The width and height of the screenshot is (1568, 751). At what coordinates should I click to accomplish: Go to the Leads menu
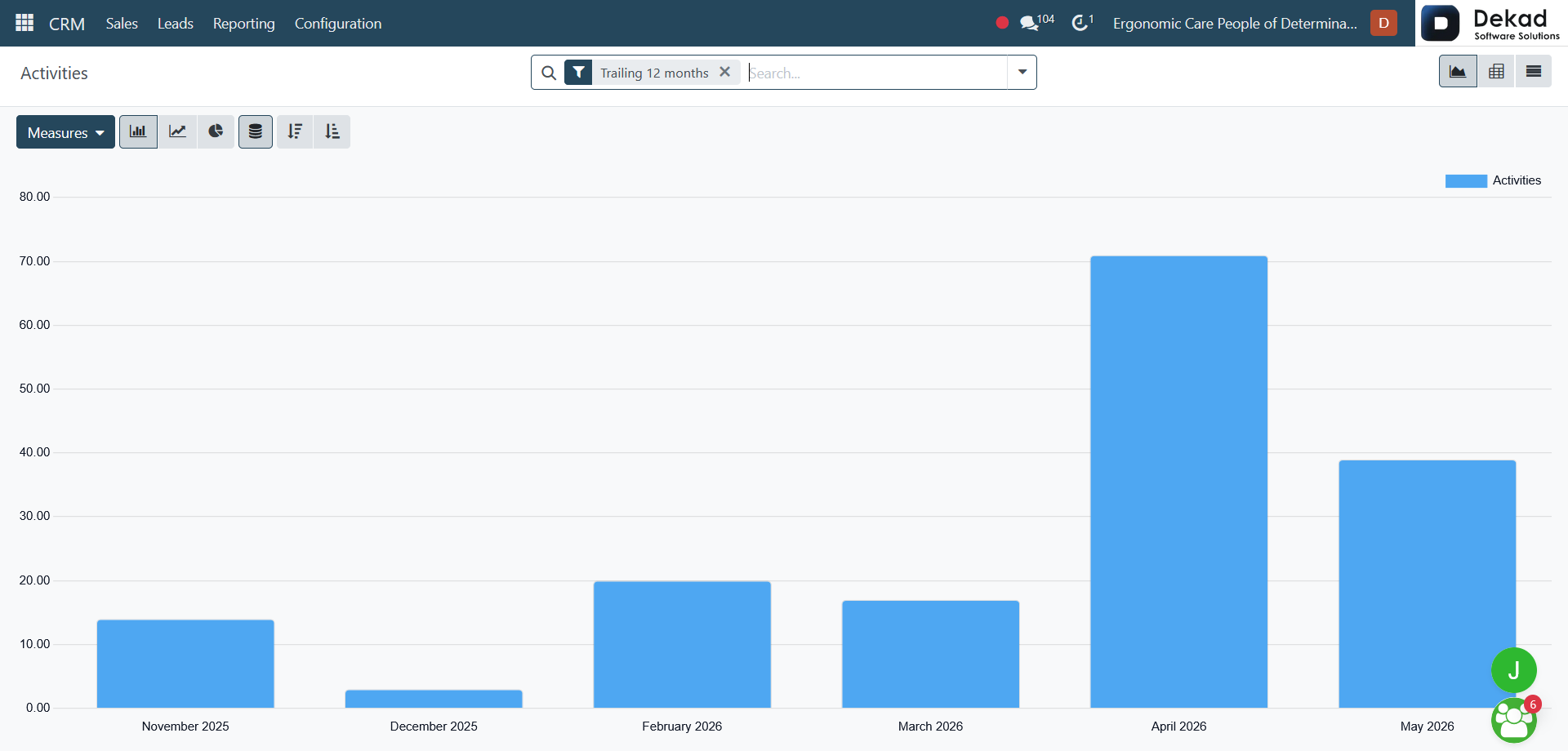pos(176,24)
